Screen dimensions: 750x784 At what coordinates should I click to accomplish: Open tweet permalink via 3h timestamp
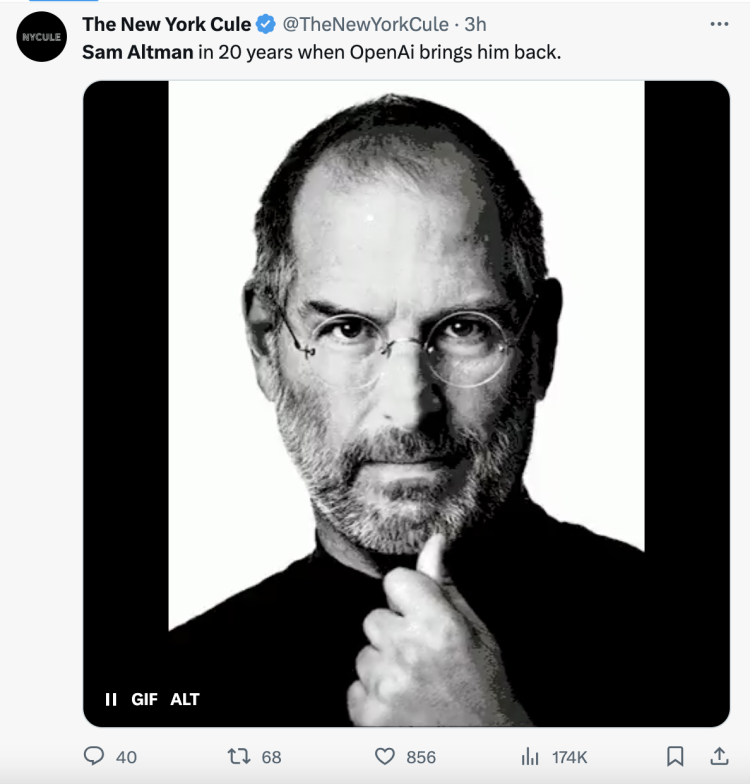tap(475, 24)
